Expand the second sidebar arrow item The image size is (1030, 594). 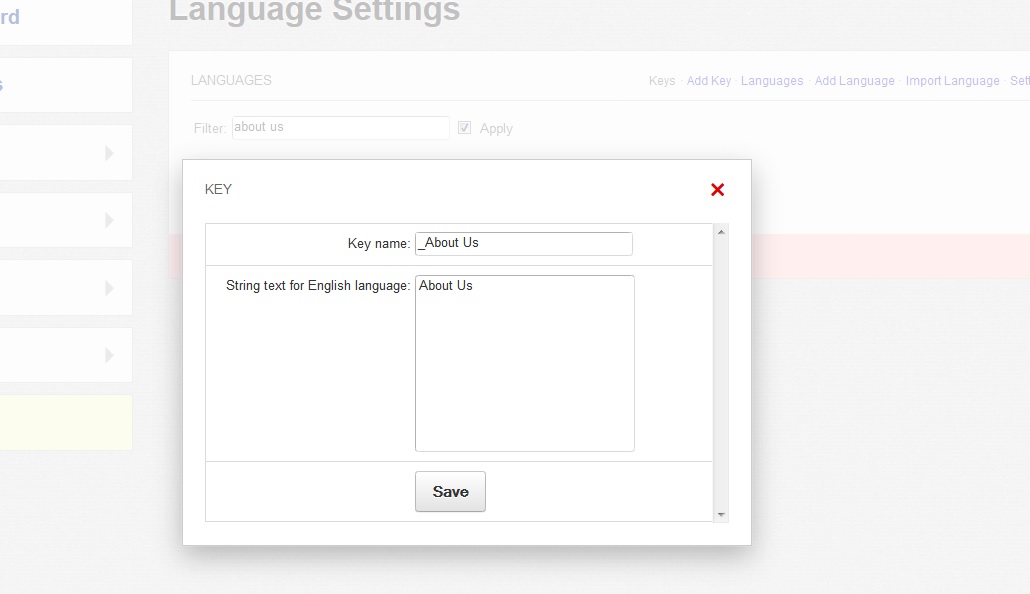109,220
